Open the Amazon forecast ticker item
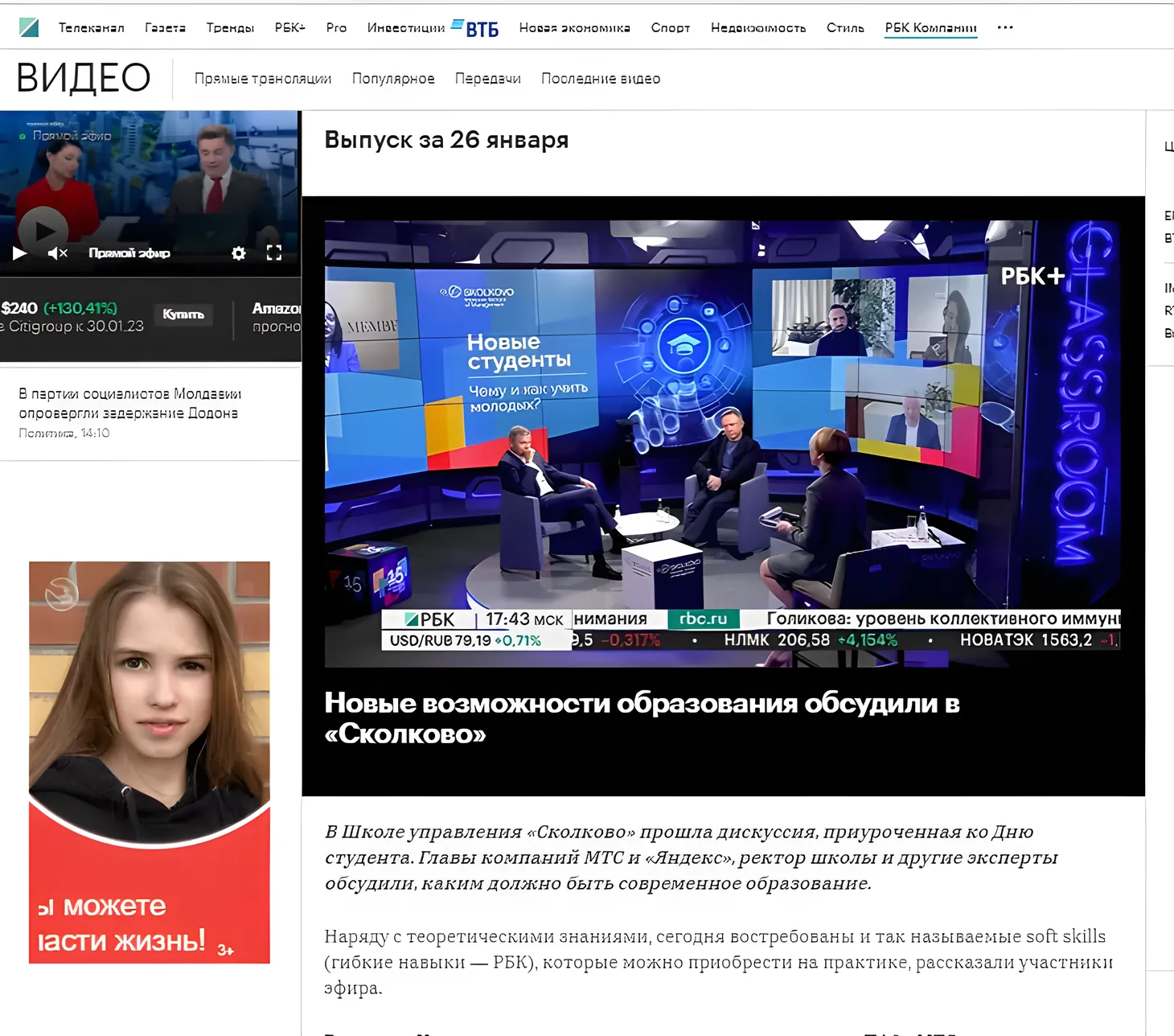1174x1036 pixels. [276, 317]
